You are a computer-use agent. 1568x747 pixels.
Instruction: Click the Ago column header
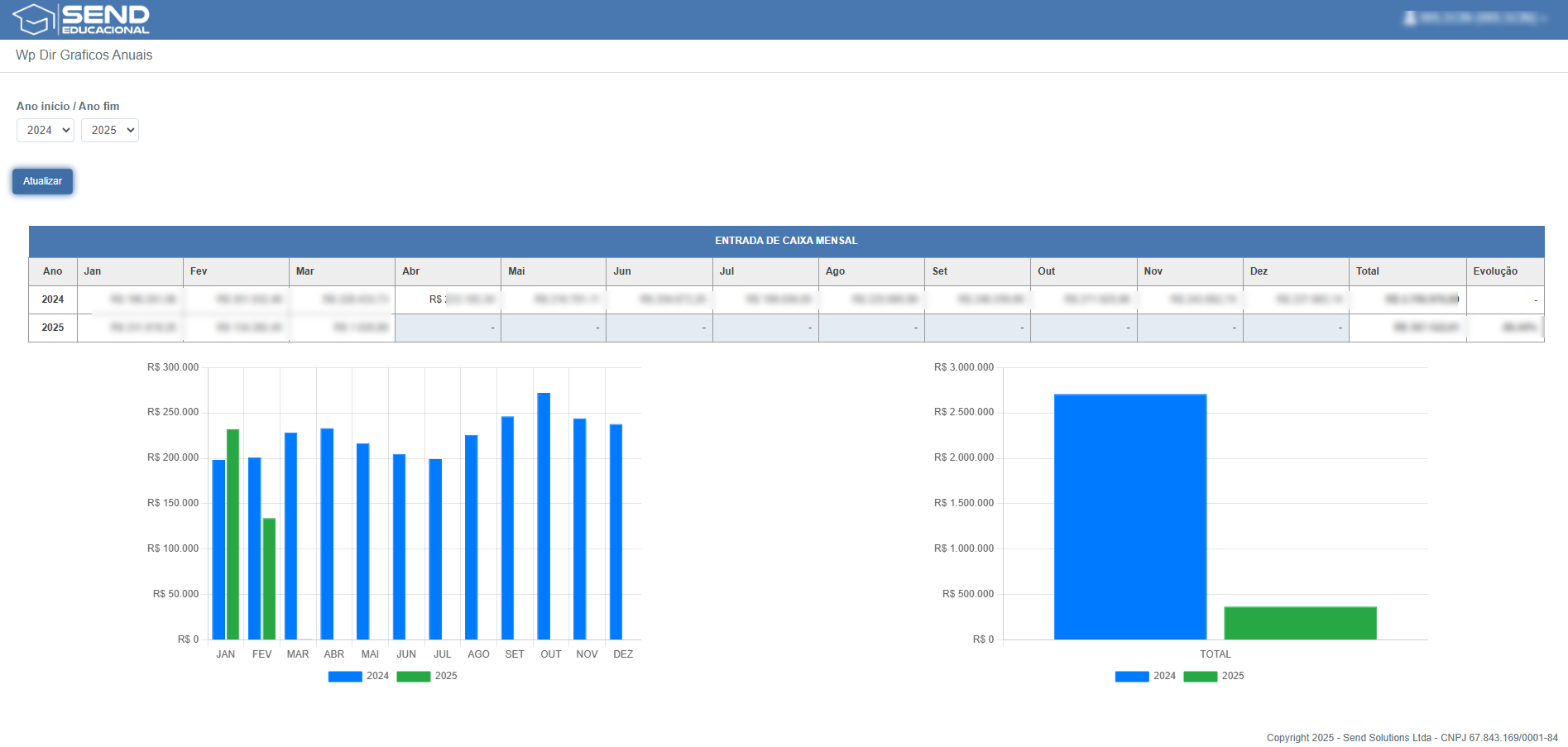click(871, 271)
